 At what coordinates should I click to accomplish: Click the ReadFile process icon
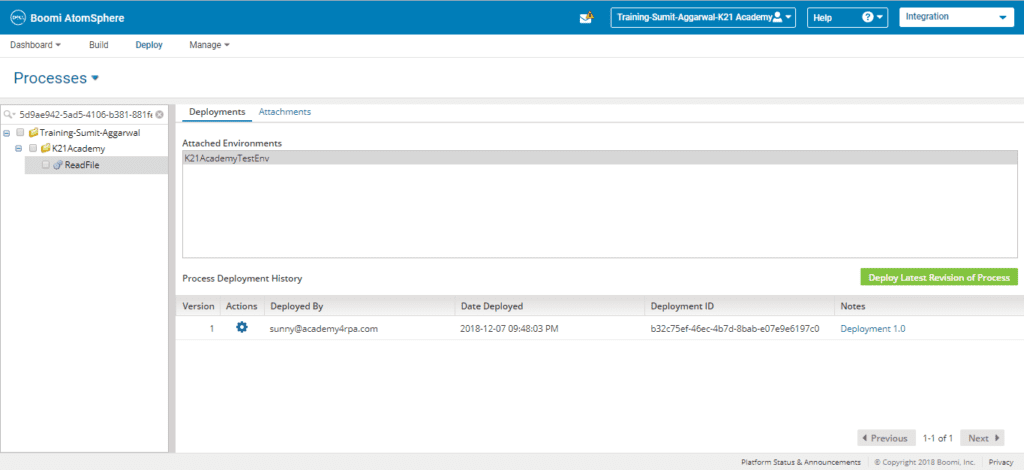point(58,165)
